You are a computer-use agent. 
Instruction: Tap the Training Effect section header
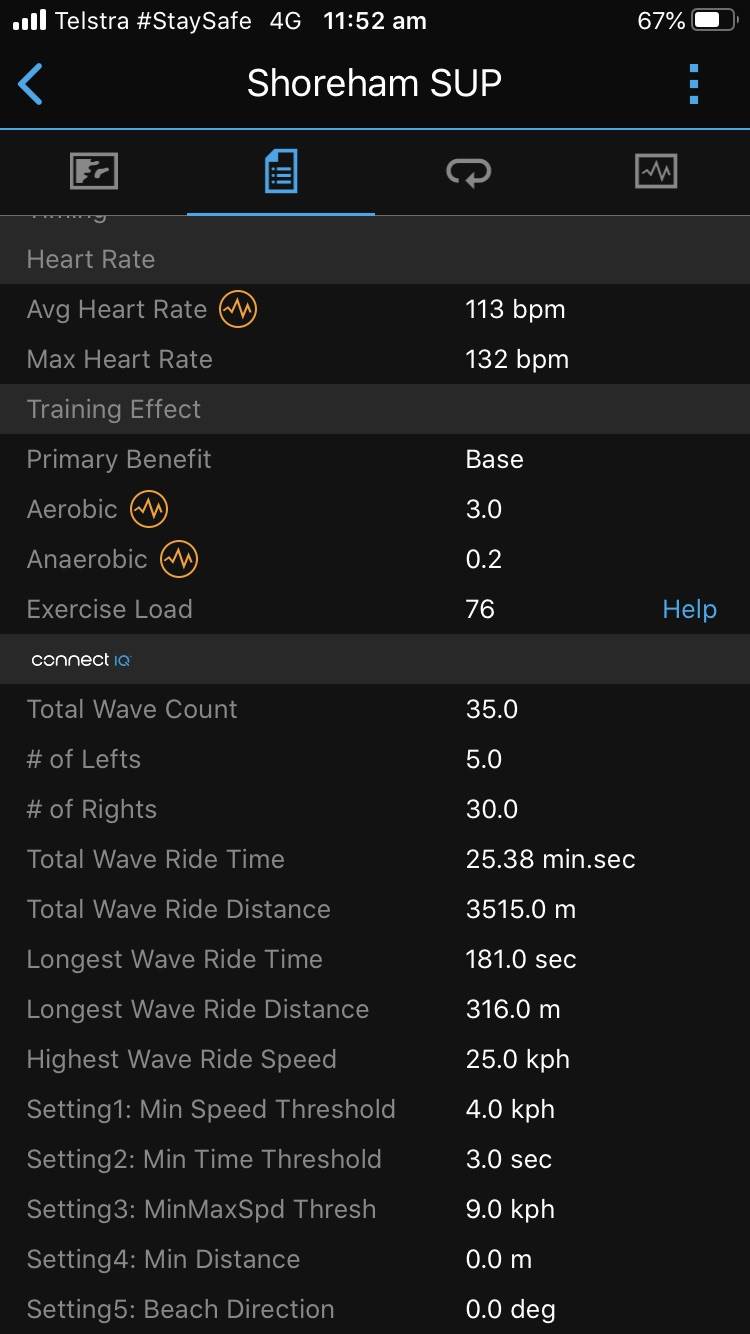point(114,409)
